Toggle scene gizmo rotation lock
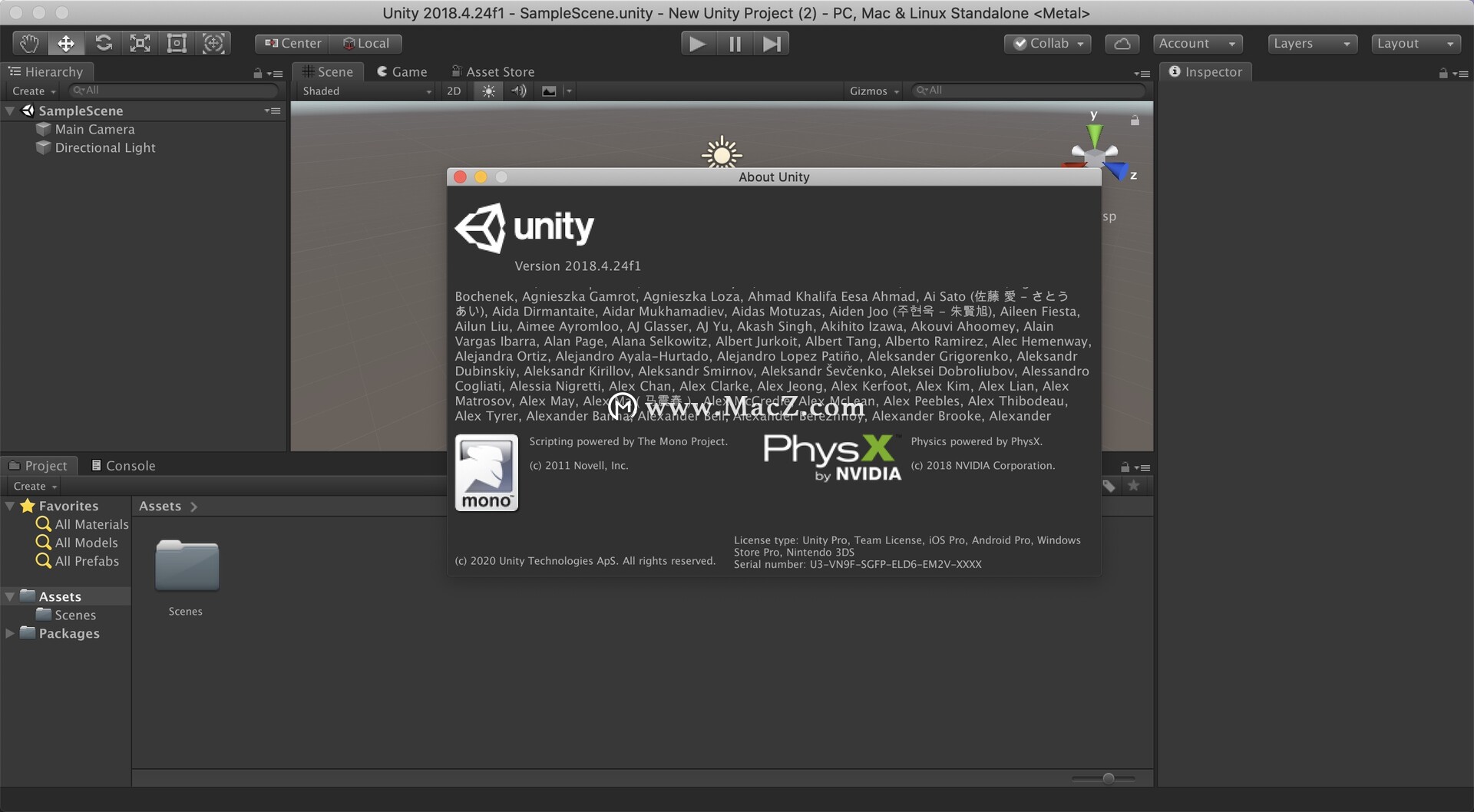 pyautogui.click(x=1135, y=120)
